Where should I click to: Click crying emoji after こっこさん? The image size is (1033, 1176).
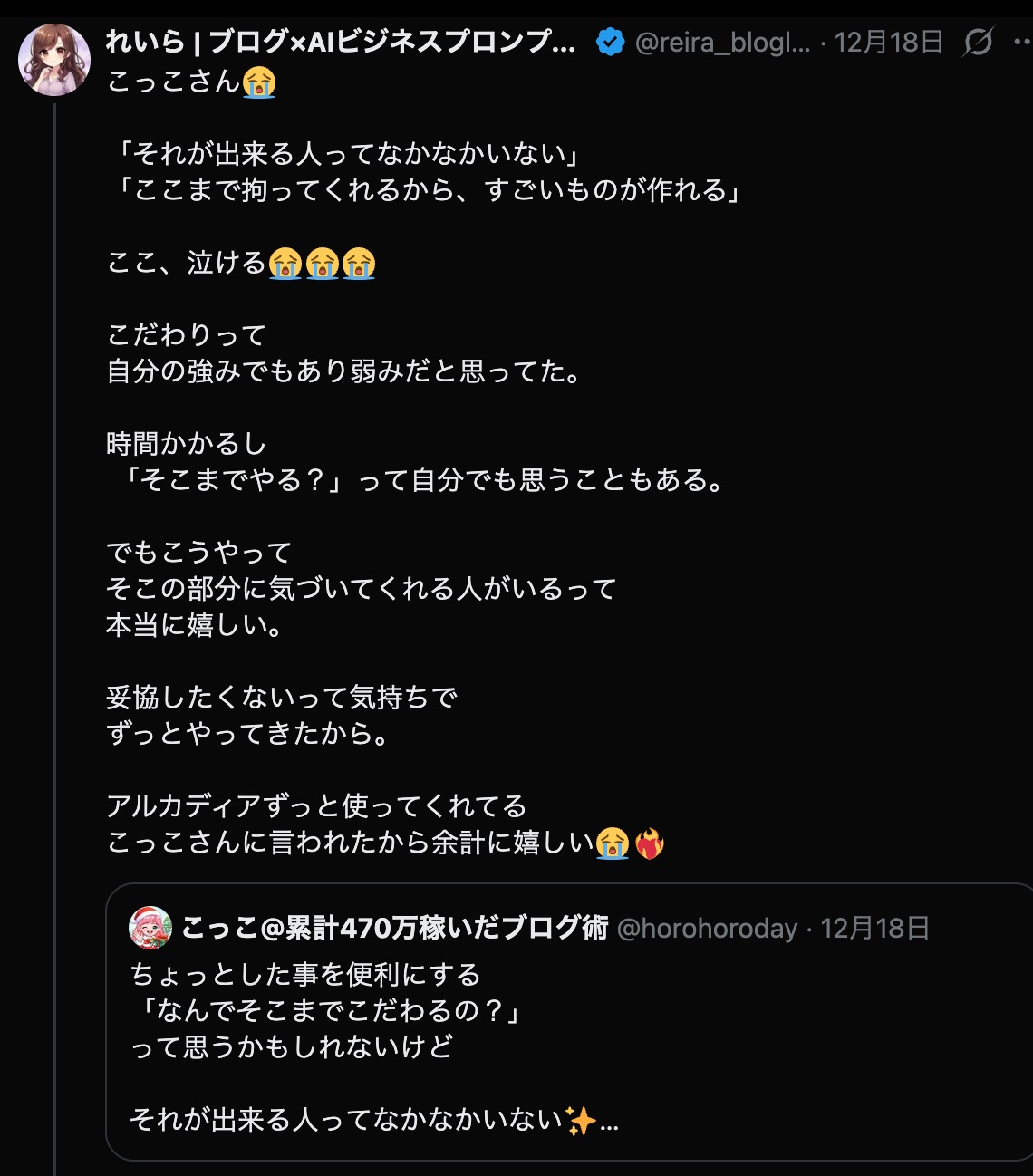click(259, 82)
